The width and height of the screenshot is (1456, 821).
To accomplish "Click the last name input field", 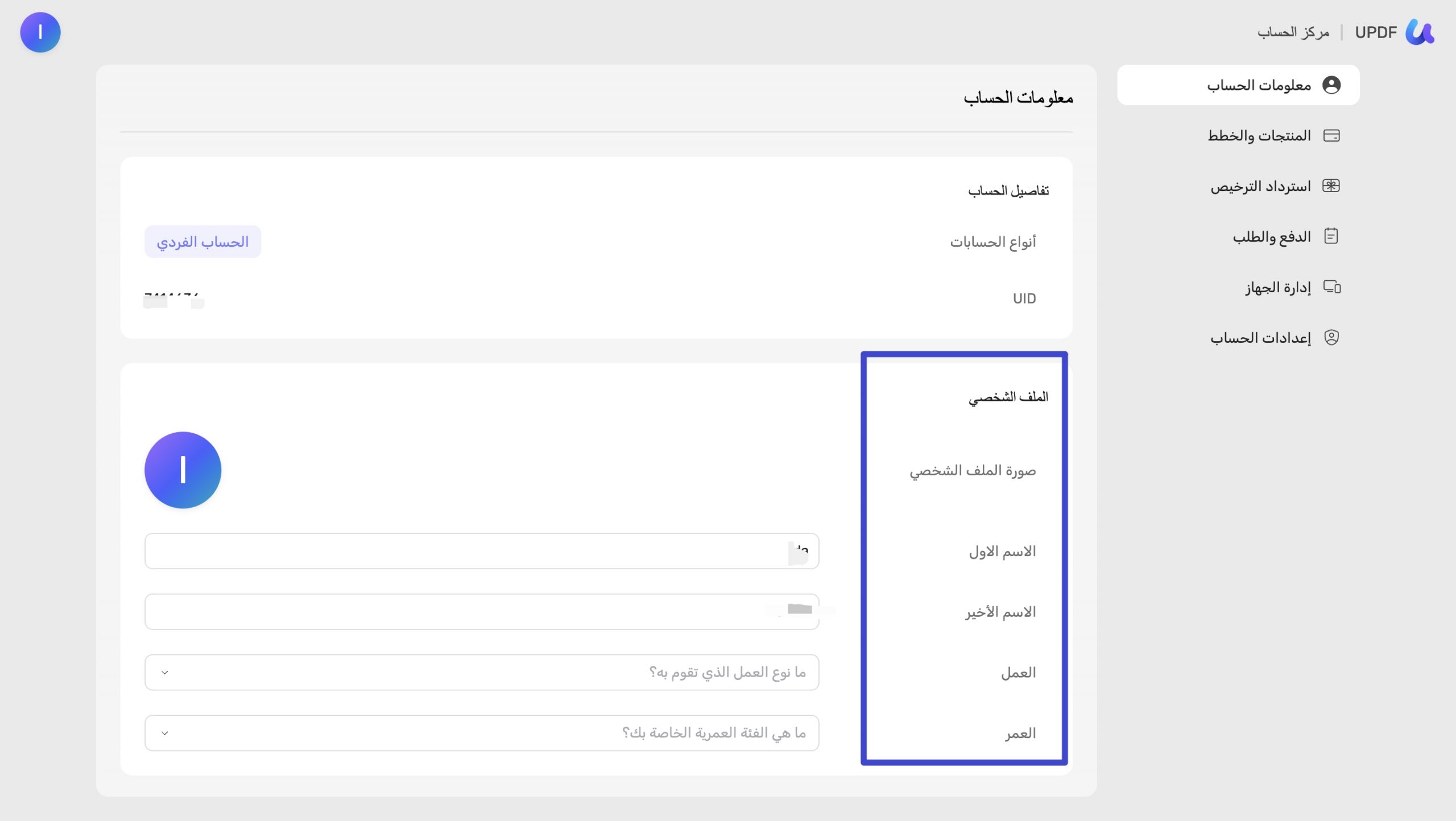I will click(482, 612).
